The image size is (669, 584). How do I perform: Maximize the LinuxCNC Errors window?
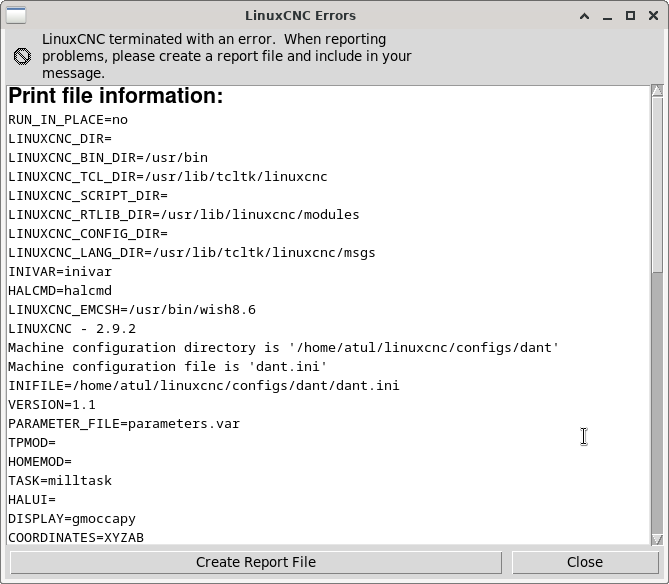[630, 16]
